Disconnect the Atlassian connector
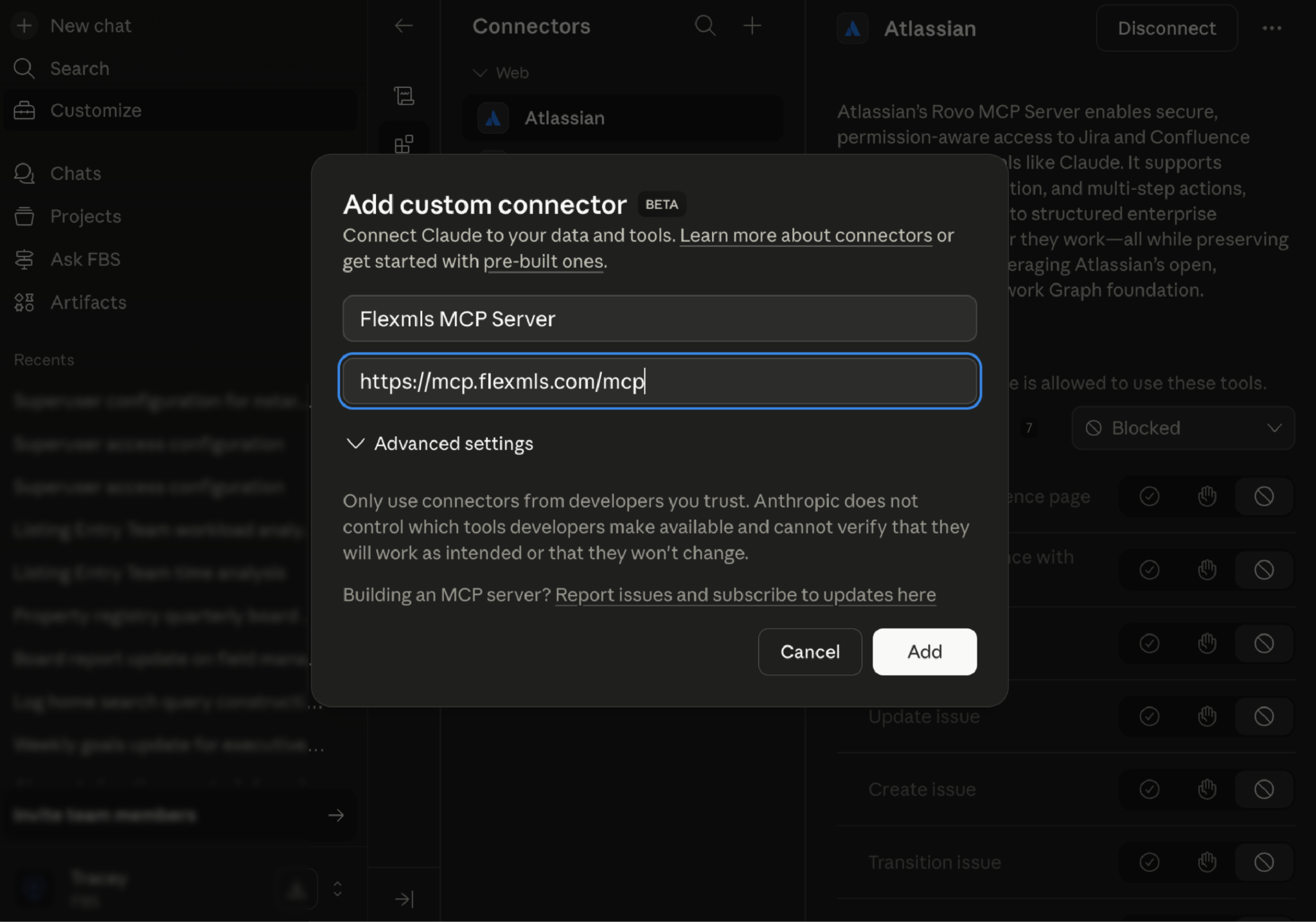 1166,28
